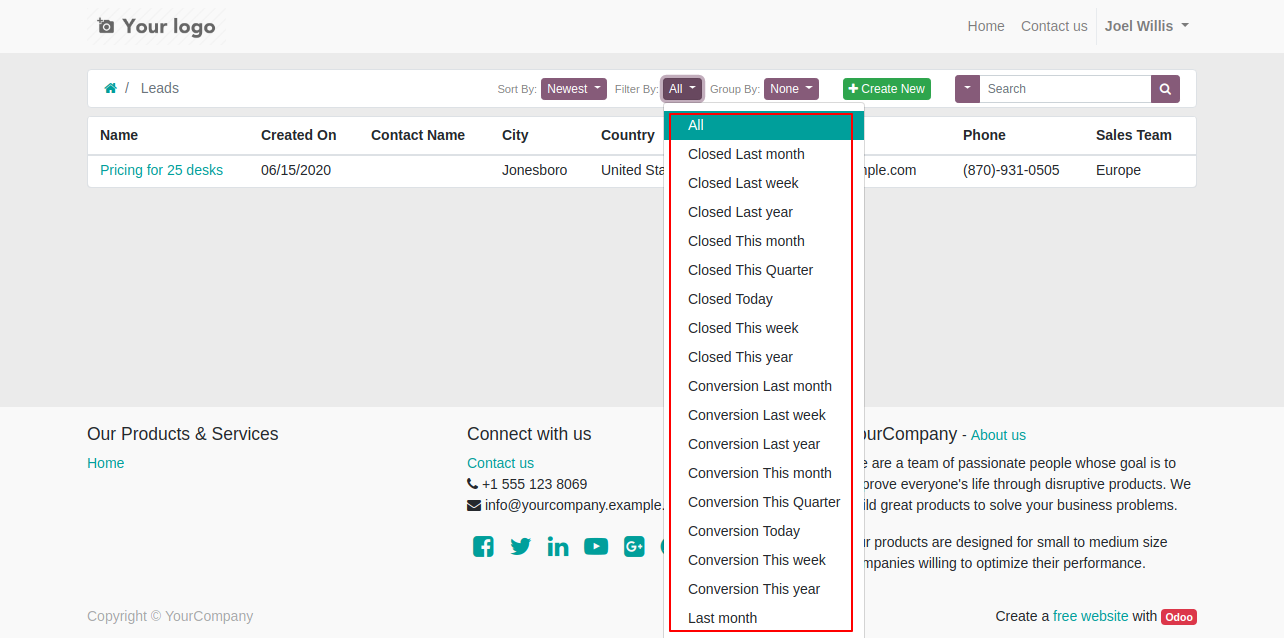
Task: Open the Pricing for 25 desks lead
Action: (x=162, y=170)
